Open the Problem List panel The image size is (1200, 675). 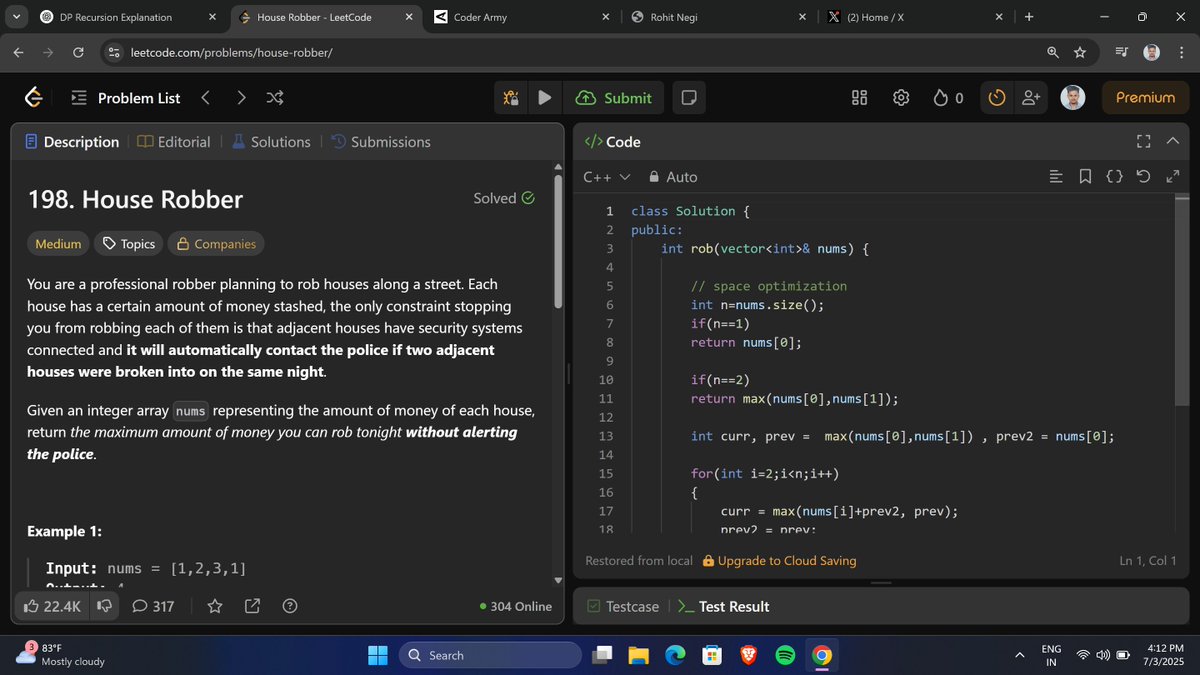(x=125, y=98)
